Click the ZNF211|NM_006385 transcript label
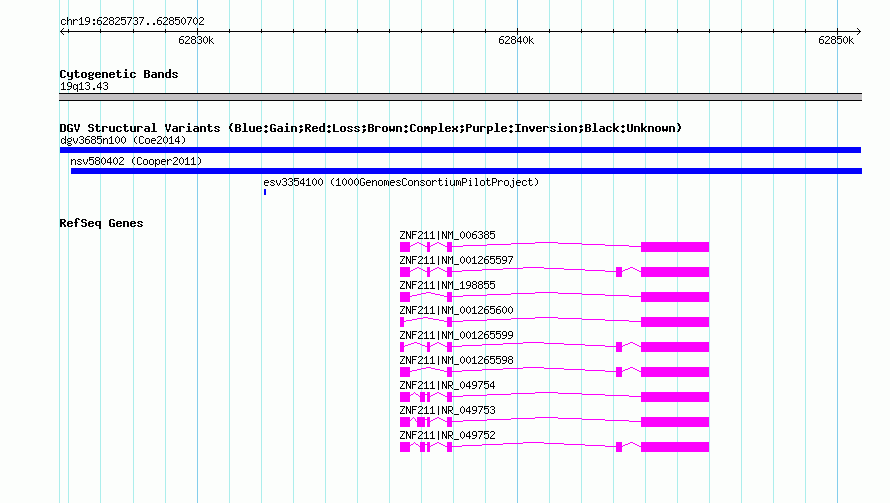The height and width of the screenshot is (503, 890). (x=447, y=235)
